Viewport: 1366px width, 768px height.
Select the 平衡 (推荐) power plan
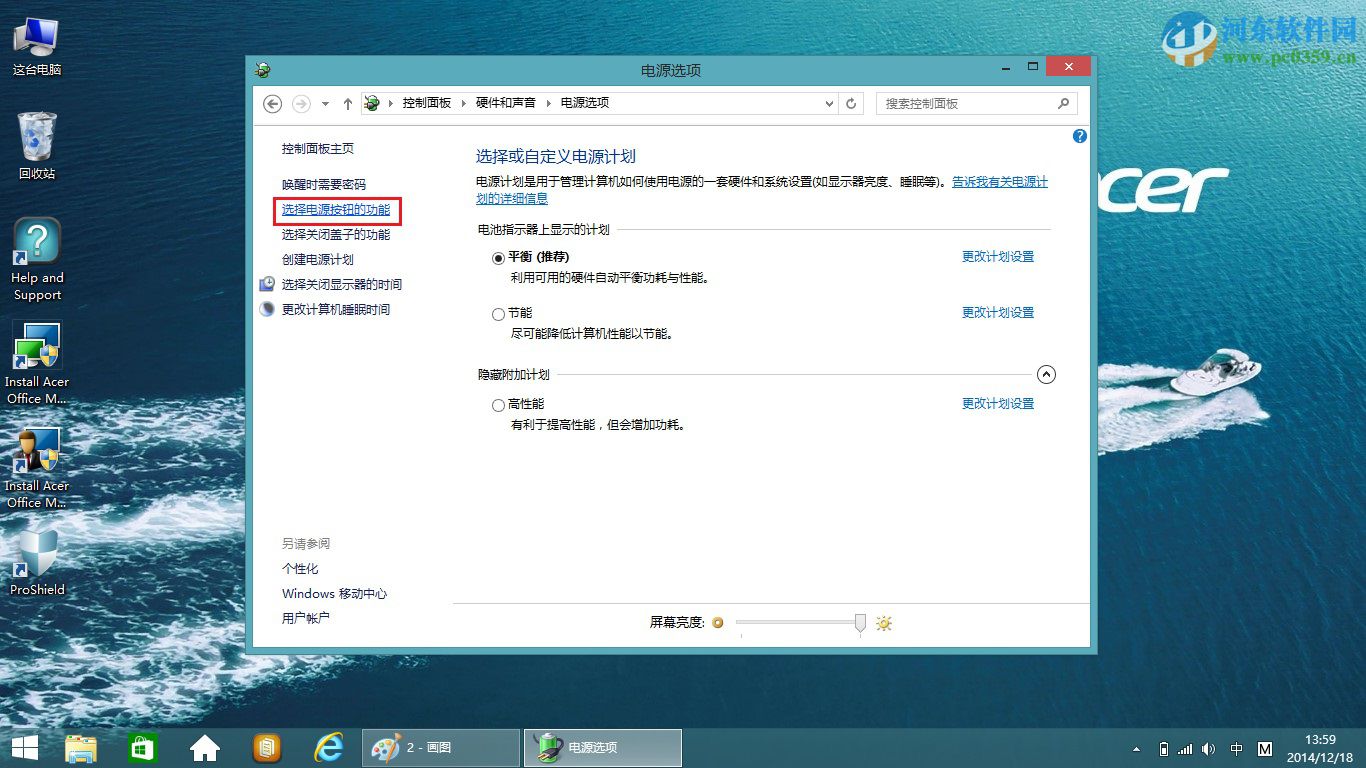(498, 257)
